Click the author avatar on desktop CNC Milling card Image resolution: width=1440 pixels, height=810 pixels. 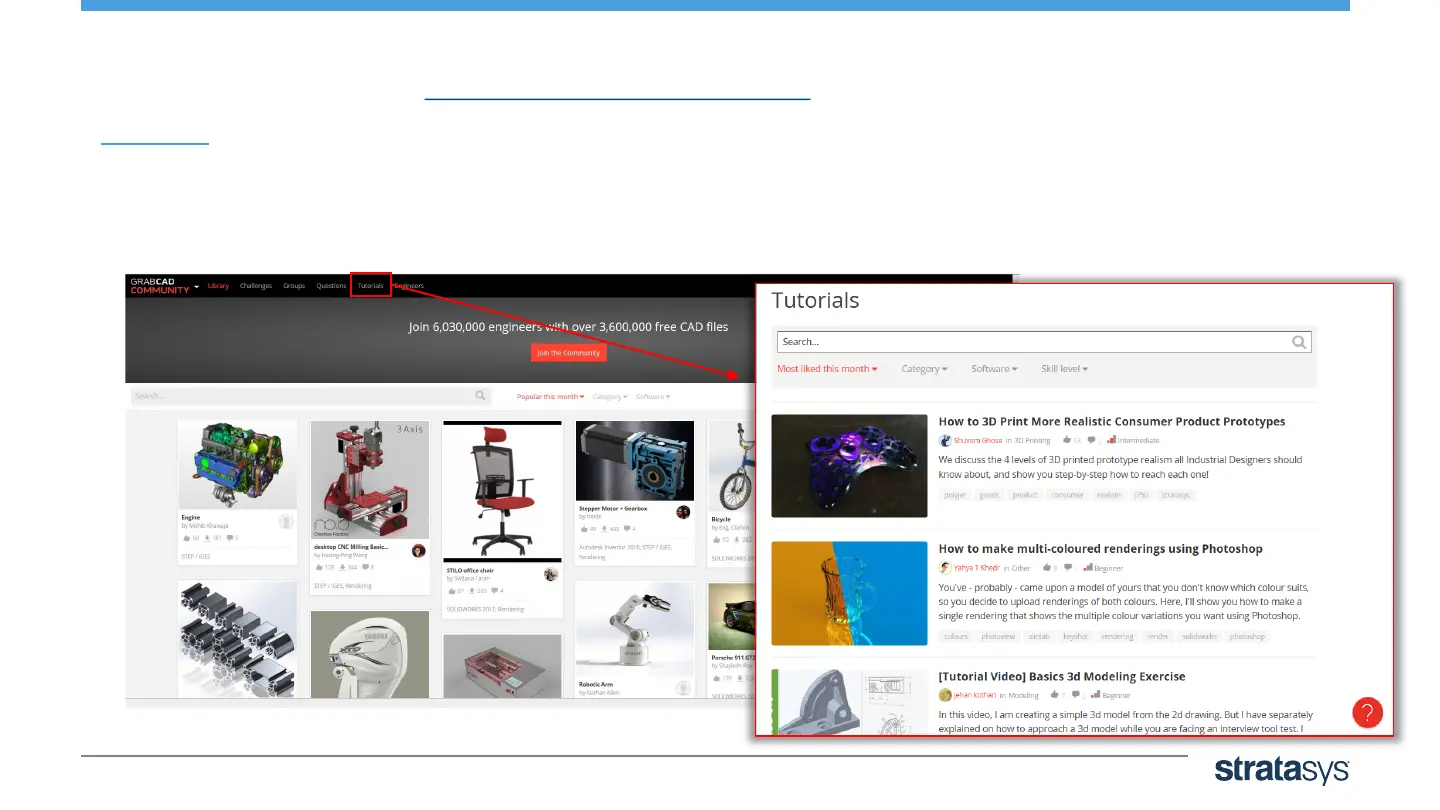pyautogui.click(x=418, y=551)
